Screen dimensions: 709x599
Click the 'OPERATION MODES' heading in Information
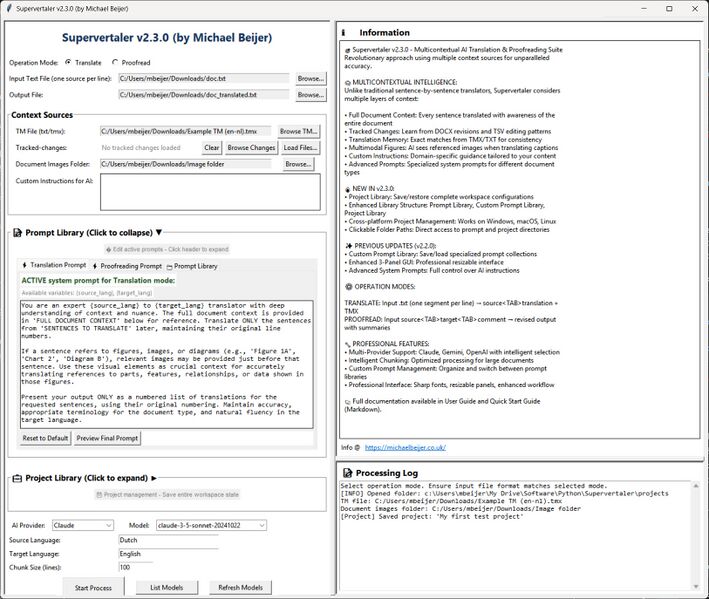385,287
